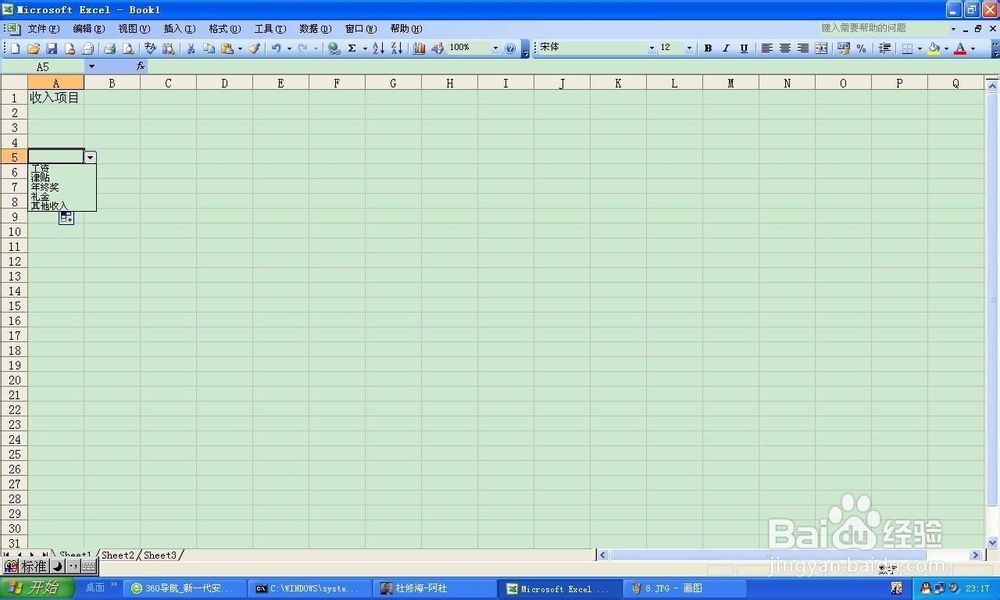
Task: Expand the Borders dropdown arrow
Action: (920, 48)
